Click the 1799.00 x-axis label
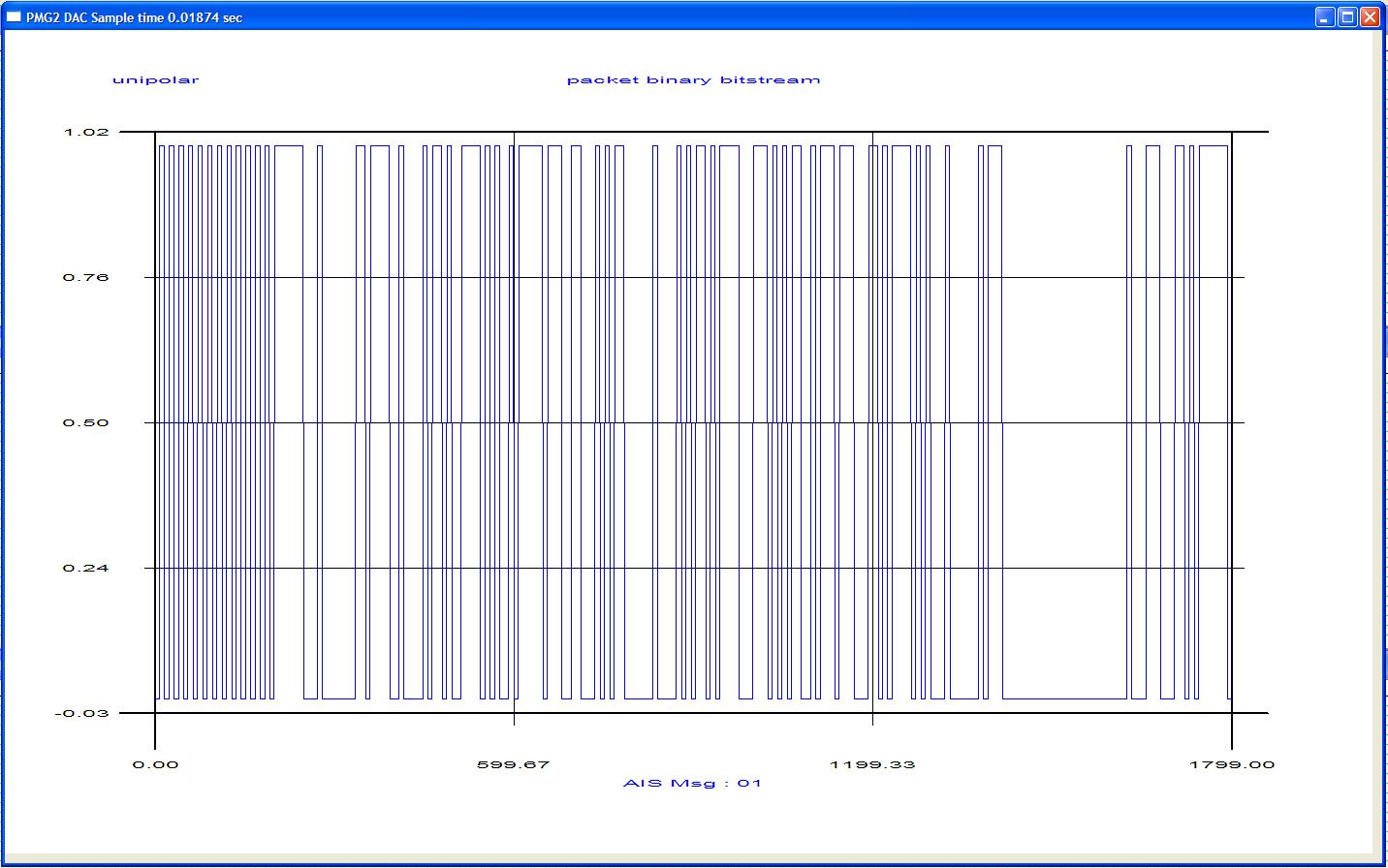1388x868 pixels. coord(1231,765)
